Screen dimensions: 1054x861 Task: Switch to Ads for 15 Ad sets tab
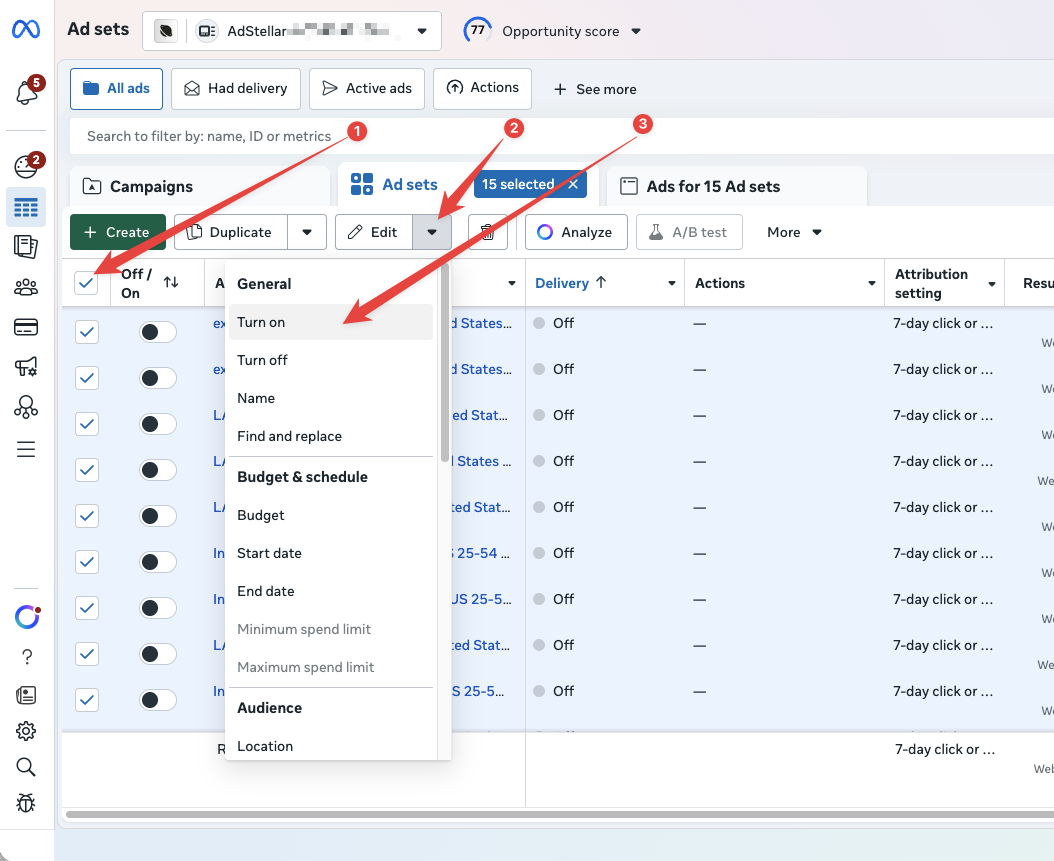point(737,186)
